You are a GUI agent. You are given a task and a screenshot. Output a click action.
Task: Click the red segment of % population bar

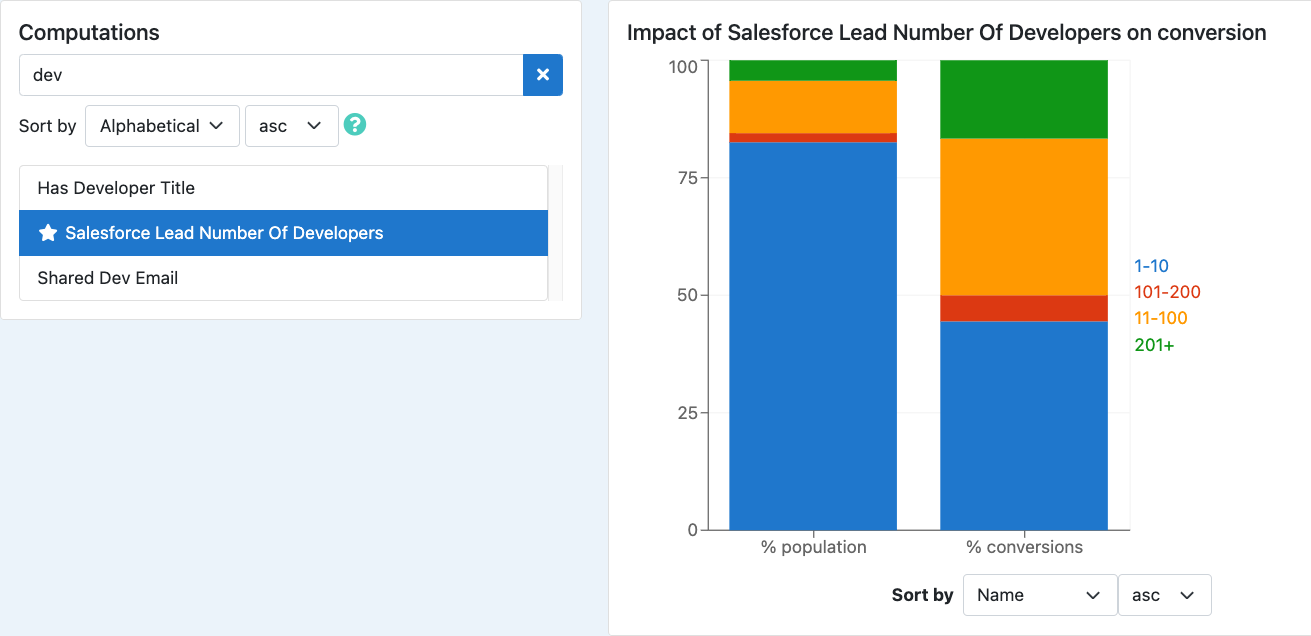click(813, 138)
